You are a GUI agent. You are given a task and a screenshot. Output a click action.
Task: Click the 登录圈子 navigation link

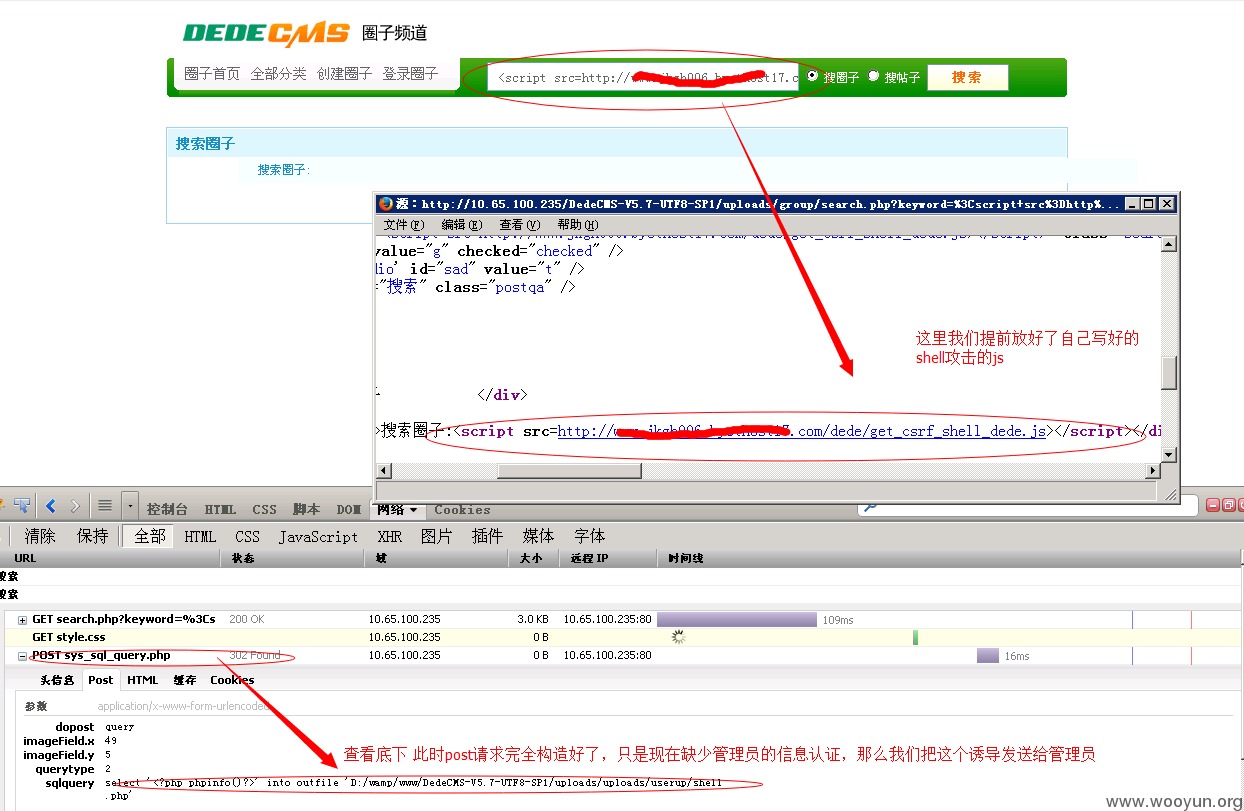click(x=411, y=74)
